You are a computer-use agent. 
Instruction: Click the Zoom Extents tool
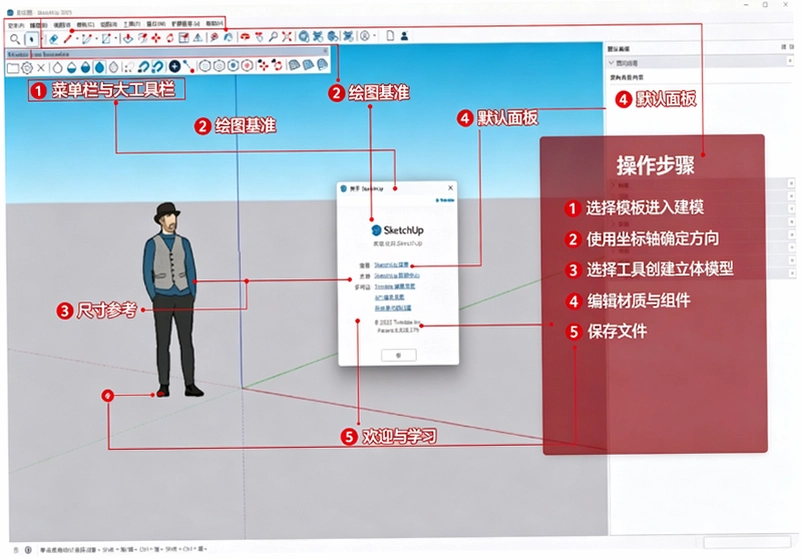(287, 37)
